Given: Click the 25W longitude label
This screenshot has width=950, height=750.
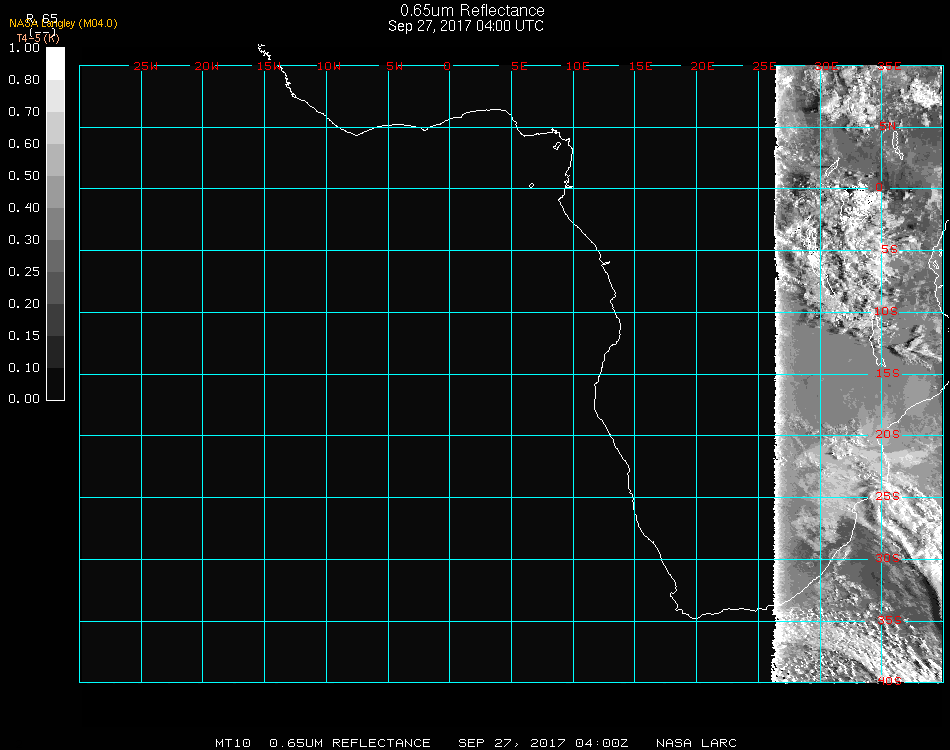Looking at the screenshot, I should tap(146, 66).
